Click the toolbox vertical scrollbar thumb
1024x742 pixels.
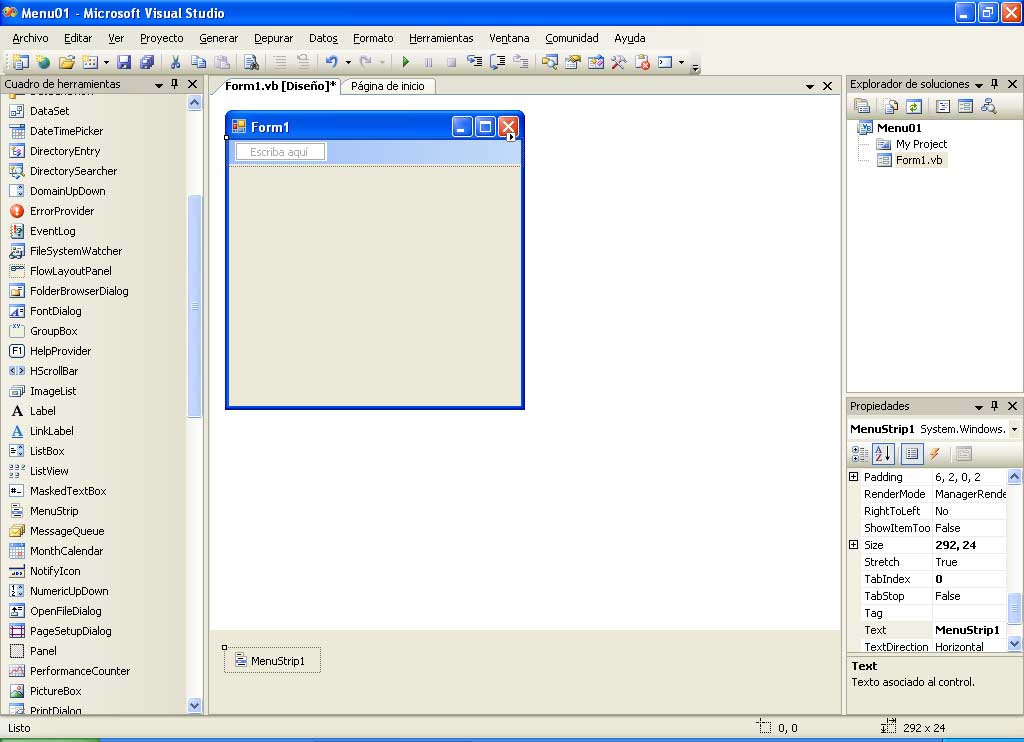pyautogui.click(x=195, y=305)
